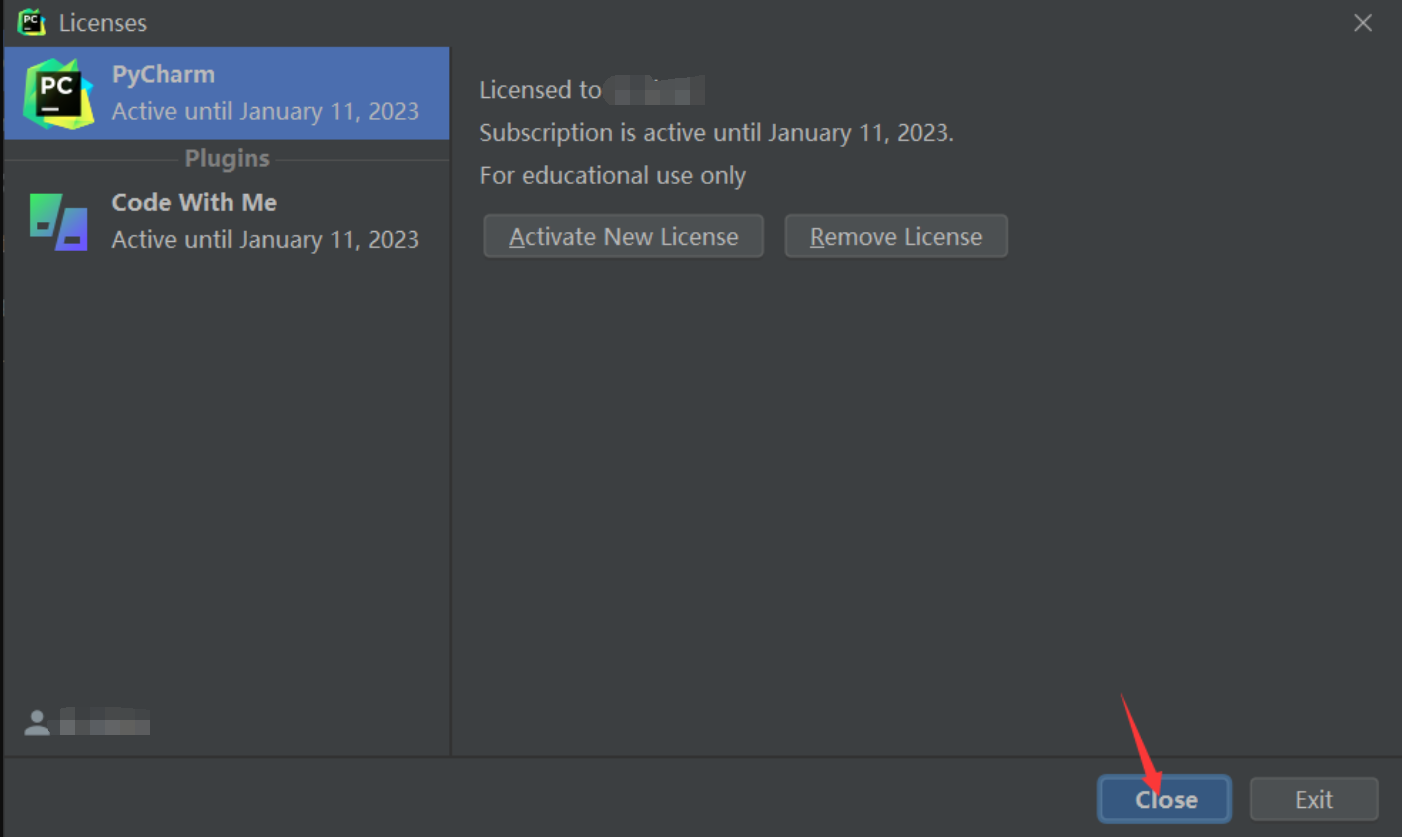Click the PyCharm logo in the title bar
The width and height of the screenshot is (1402, 837).
(32, 22)
